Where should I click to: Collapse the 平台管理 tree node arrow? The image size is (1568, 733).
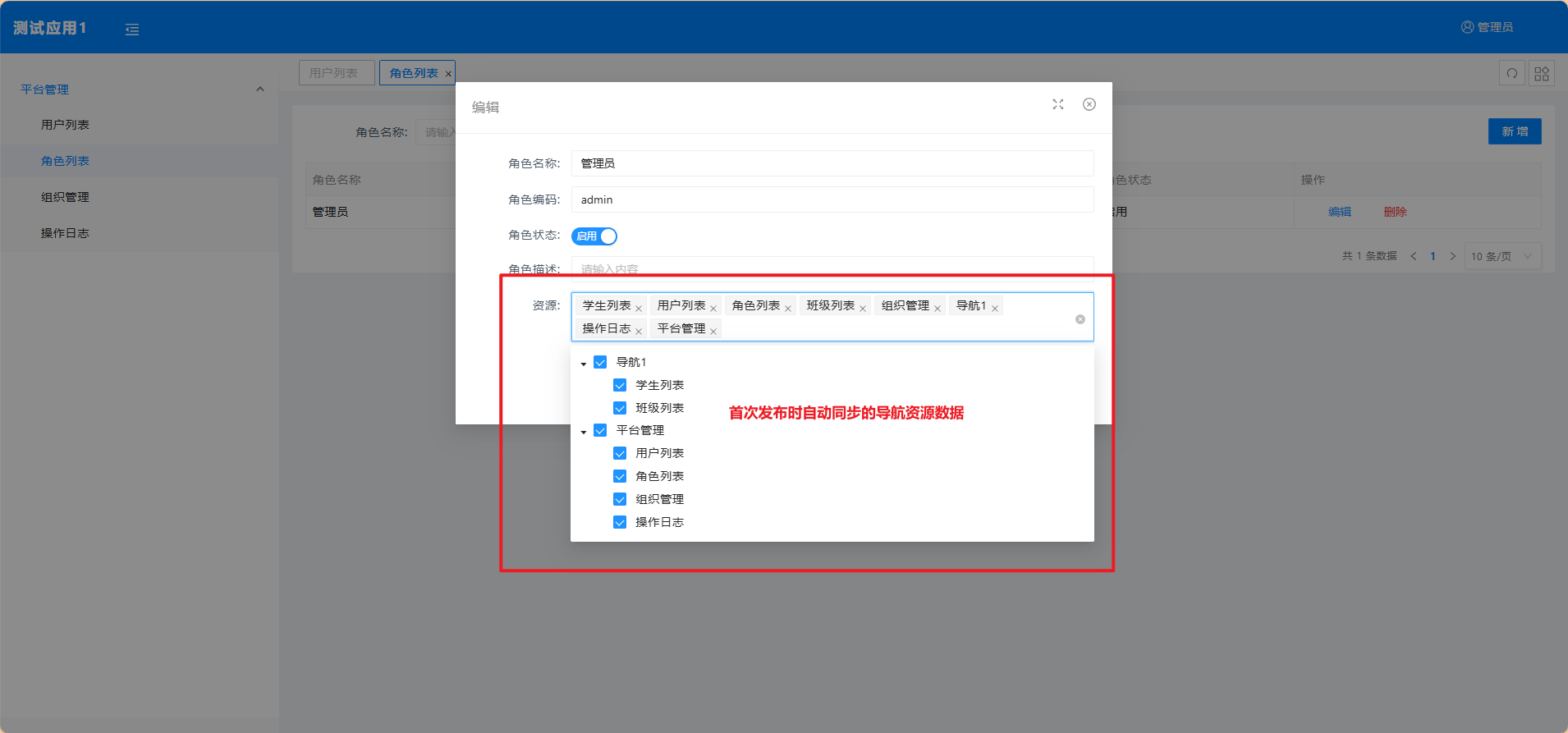point(584,431)
